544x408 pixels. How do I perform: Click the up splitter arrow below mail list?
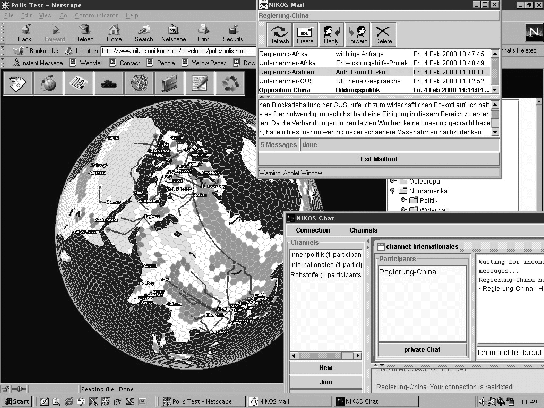pos(262,97)
